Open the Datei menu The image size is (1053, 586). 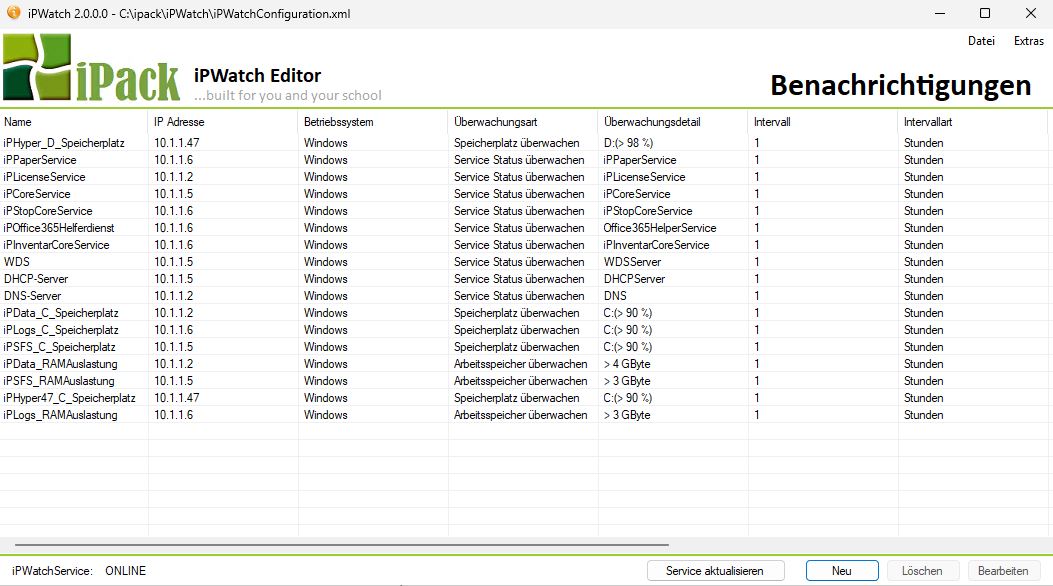pos(981,41)
